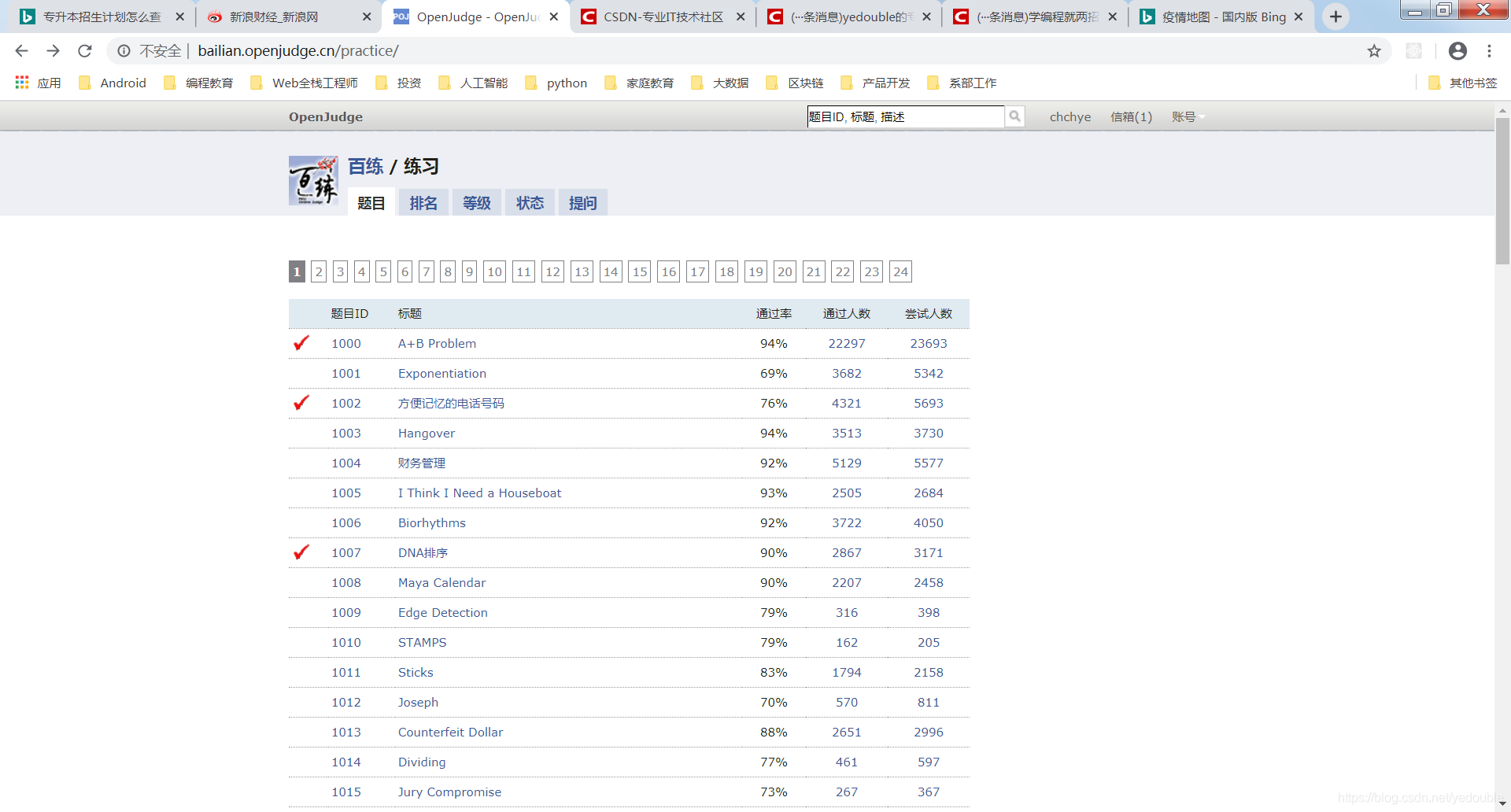Viewport: 1511px width, 812px height.
Task: Open problem Jury Compromise
Action: pos(449,792)
